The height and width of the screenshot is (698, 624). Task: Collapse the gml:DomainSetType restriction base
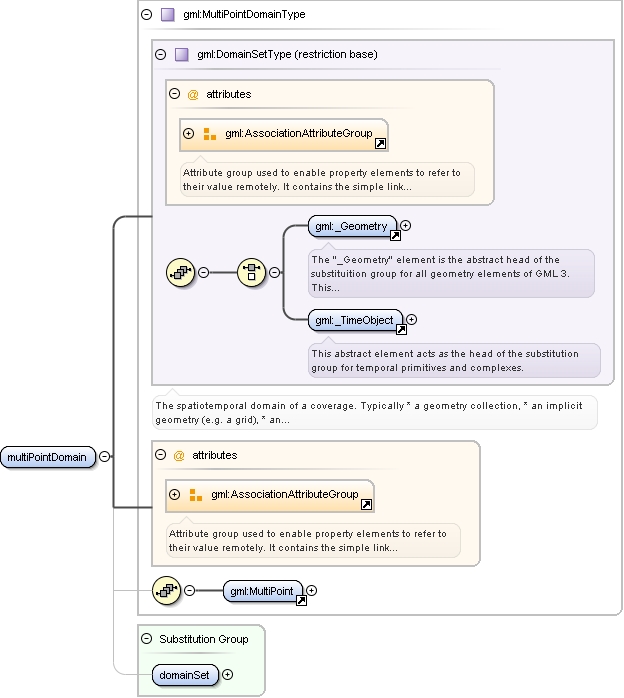[160, 55]
